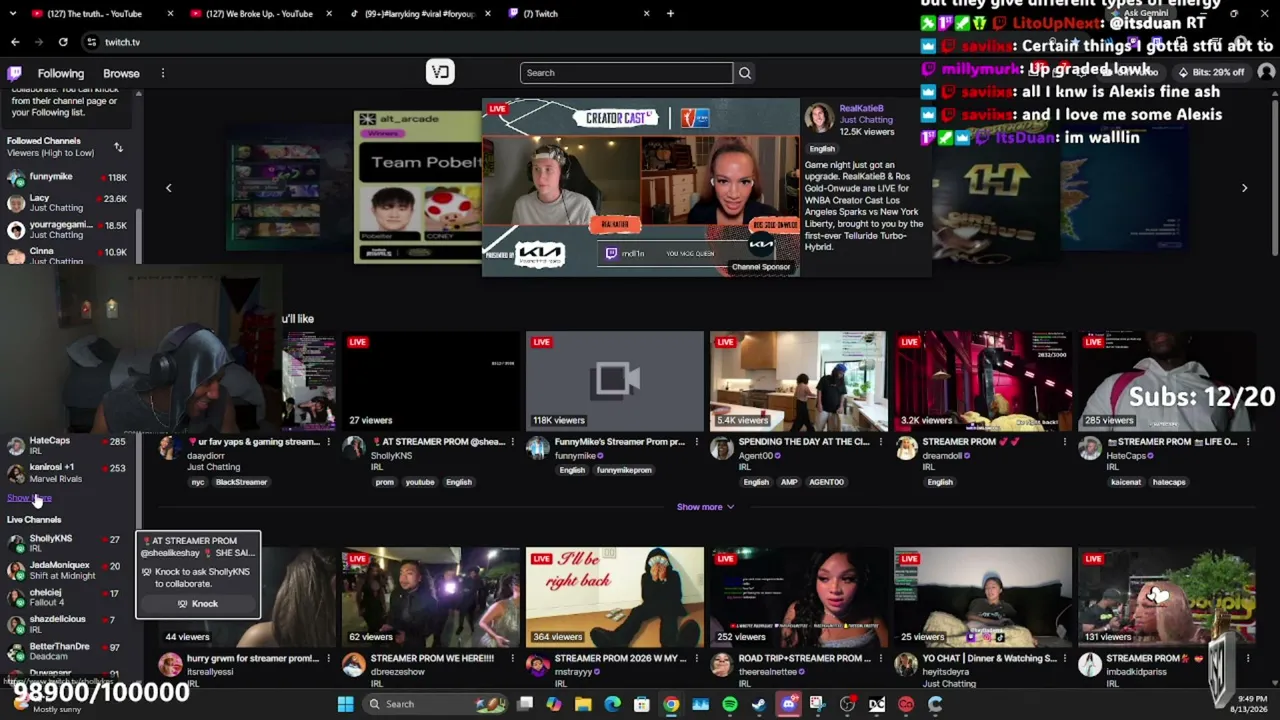1280x720 pixels.
Task: Open options menu for itsreallyessi stream card
Action: [328, 659]
